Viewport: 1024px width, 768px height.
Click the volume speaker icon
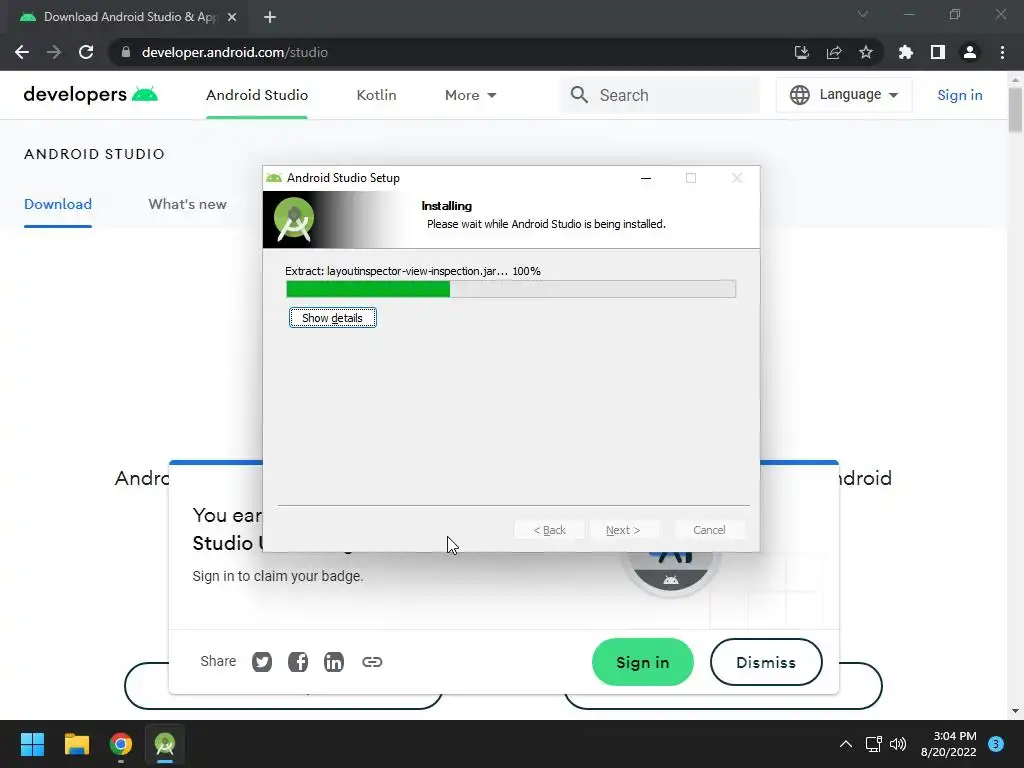coord(898,744)
